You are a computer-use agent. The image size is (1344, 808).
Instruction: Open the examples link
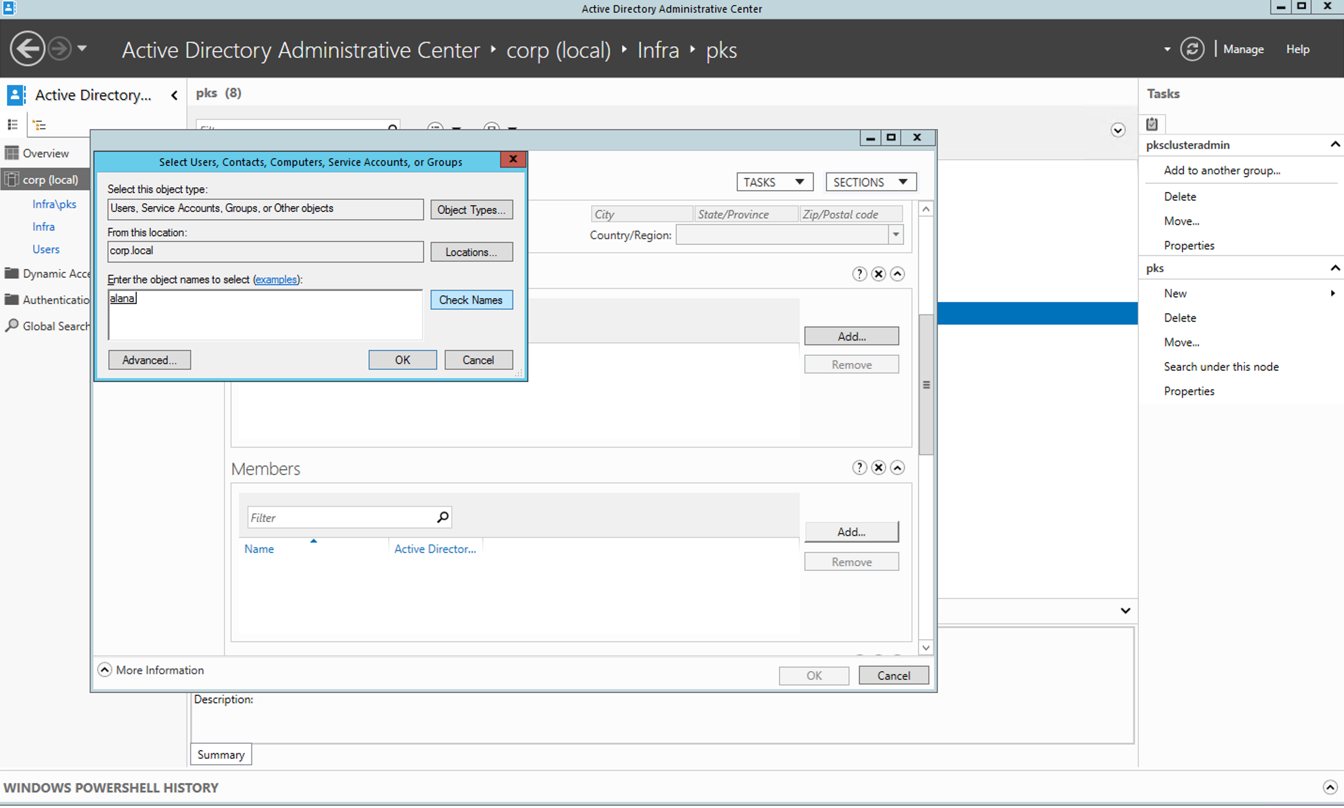click(x=276, y=280)
